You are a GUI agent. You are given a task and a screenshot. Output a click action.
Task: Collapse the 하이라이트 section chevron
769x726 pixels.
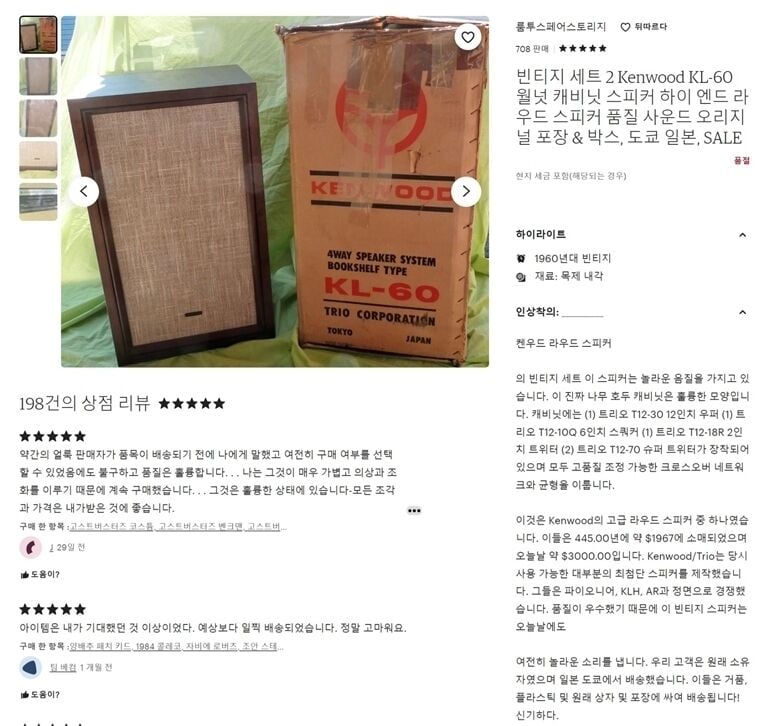click(743, 235)
